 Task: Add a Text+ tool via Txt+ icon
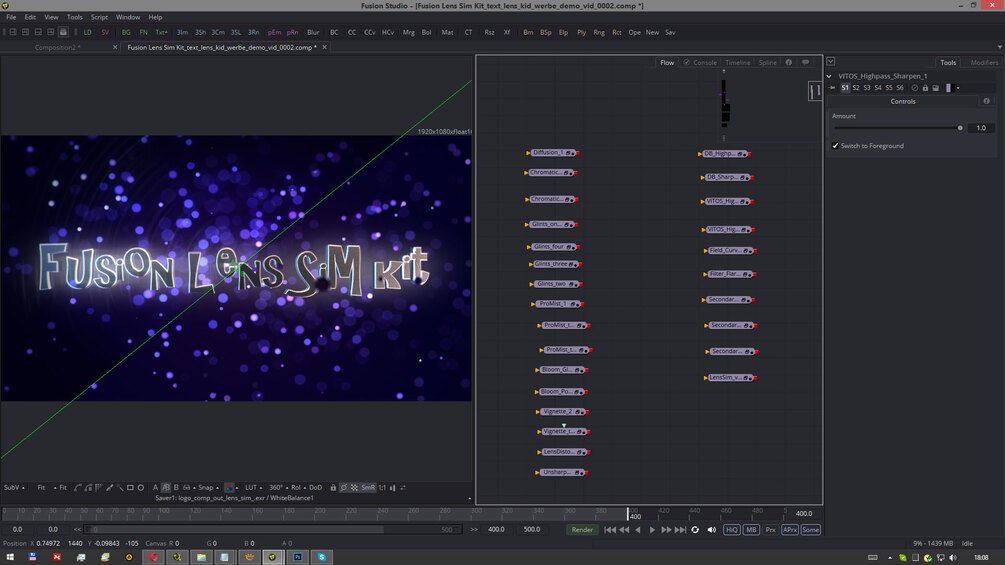click(x=162, y=32)
